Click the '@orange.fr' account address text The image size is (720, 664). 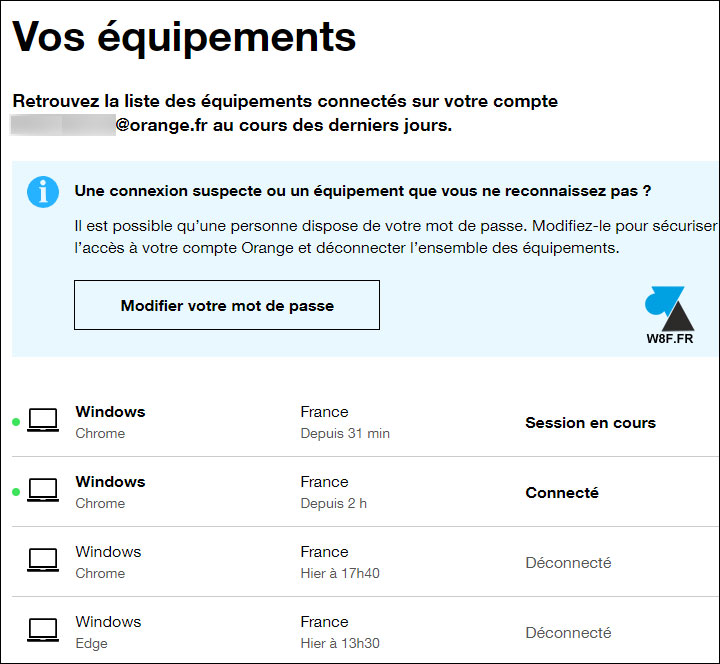162,125
